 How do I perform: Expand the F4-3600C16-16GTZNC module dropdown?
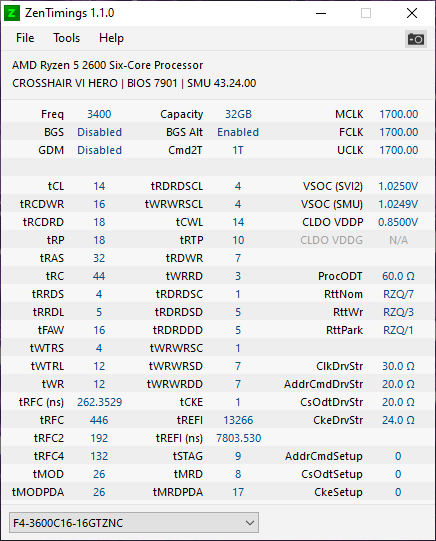coord(134,523)
